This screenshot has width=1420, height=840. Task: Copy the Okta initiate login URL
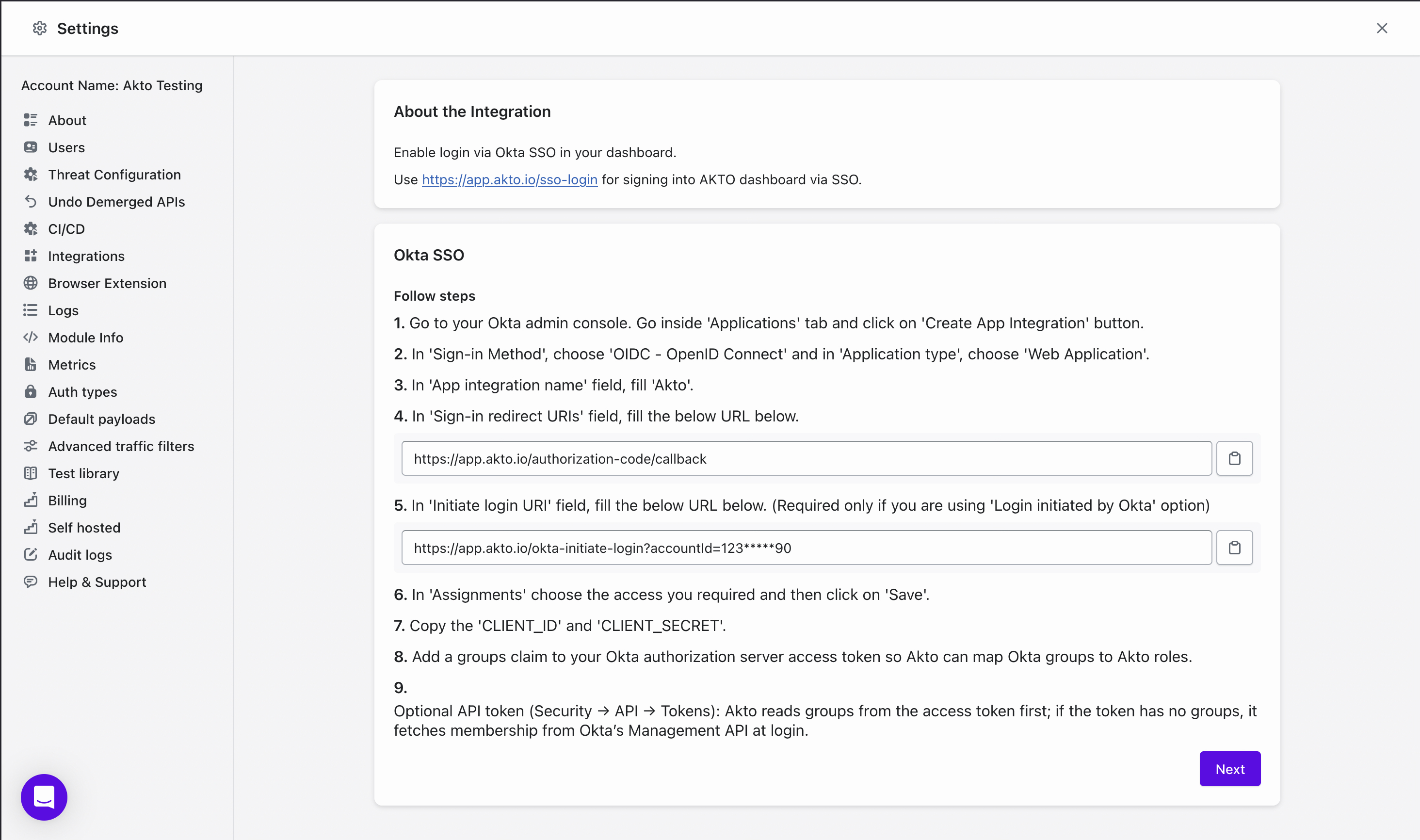[x=1234, y=548]
